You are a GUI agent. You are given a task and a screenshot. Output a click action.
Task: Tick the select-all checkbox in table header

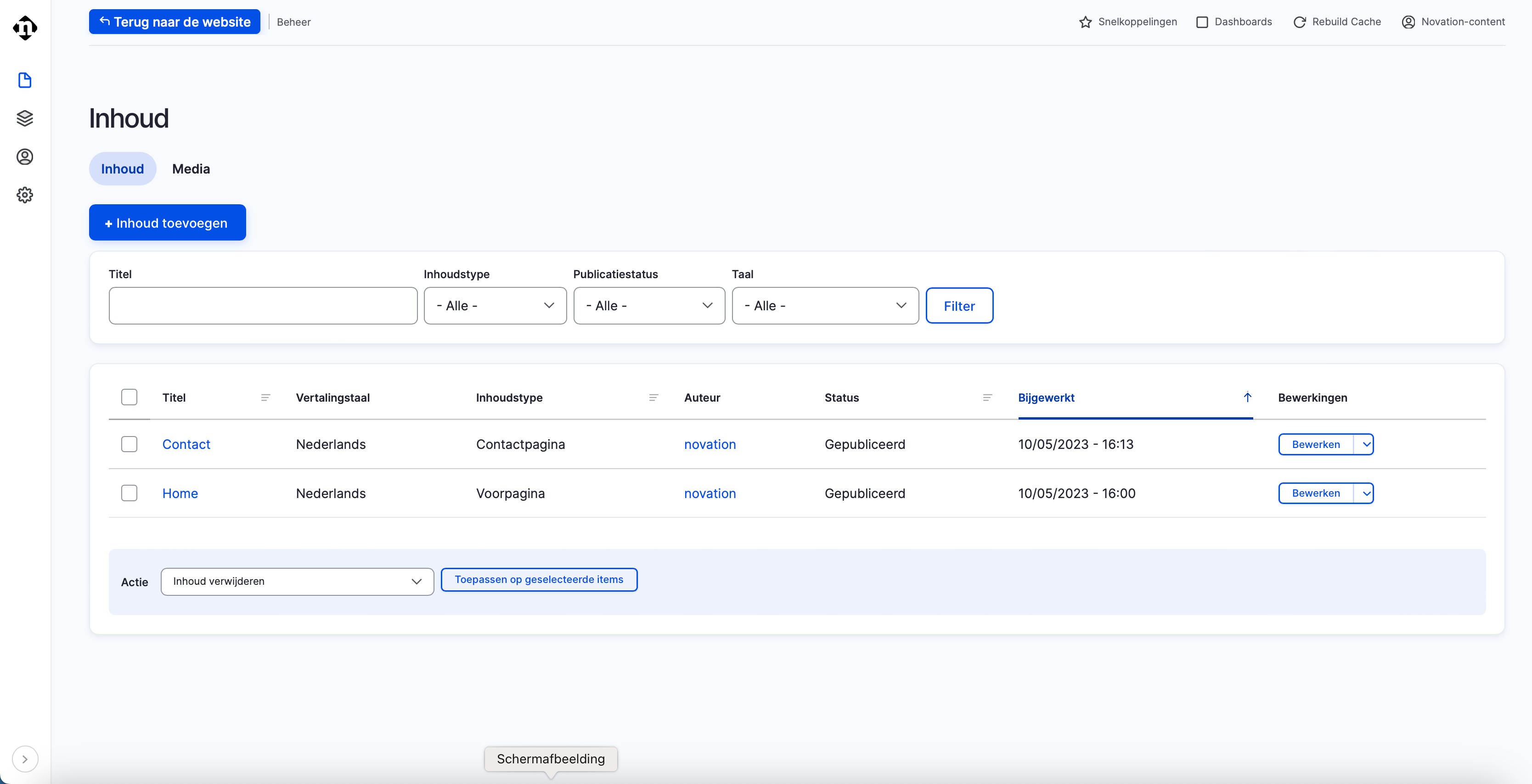click(x=129, y=397)
